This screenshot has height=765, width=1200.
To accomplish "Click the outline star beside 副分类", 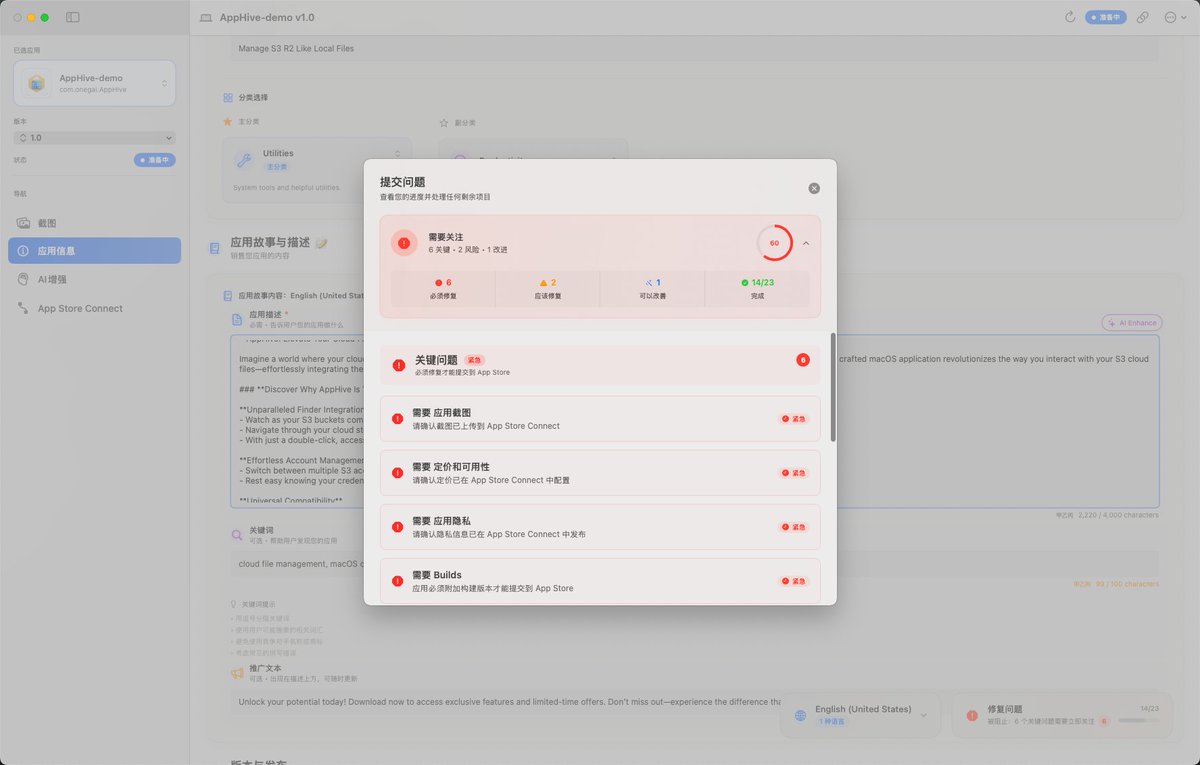I will click(444, 123).
